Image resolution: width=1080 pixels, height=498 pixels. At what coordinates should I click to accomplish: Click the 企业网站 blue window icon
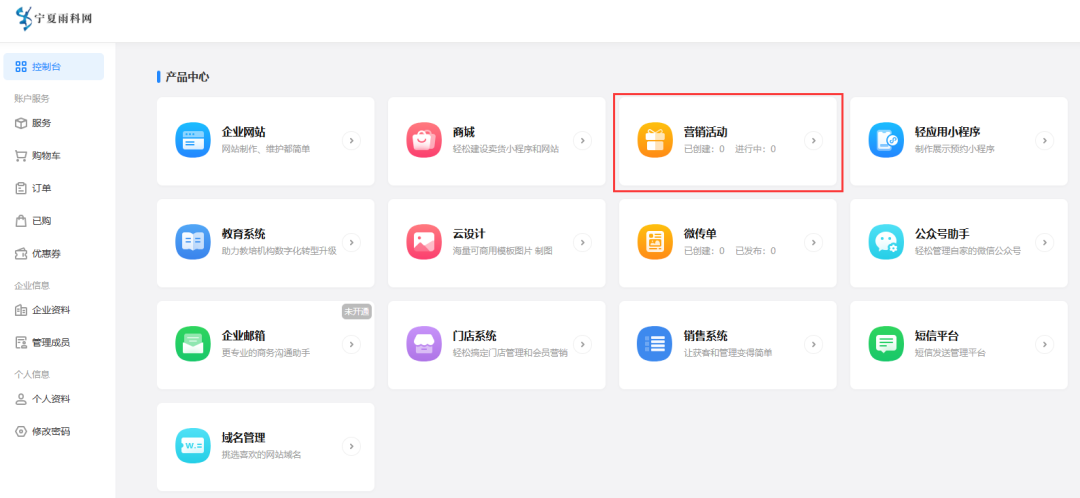tap(193, 141)
